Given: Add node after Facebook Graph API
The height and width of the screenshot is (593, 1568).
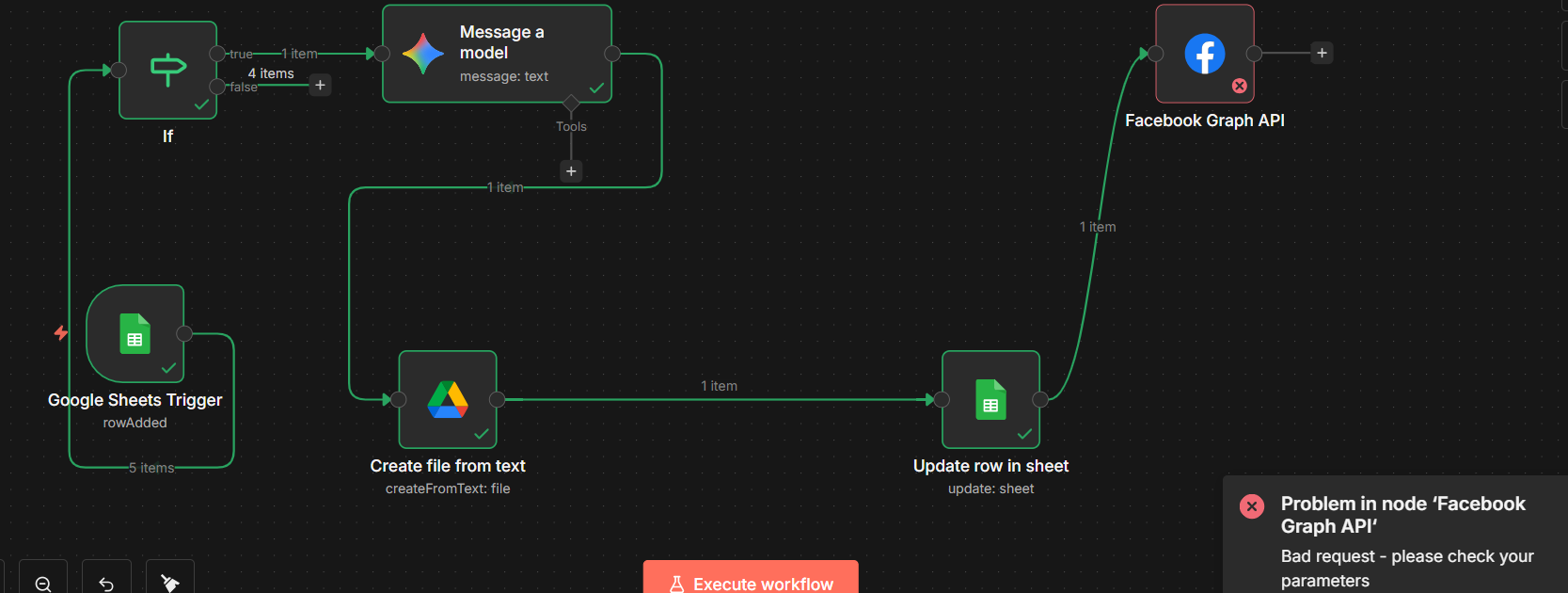Looking at the screenshot, I should pyautogui.click(x=1322, y=53).
